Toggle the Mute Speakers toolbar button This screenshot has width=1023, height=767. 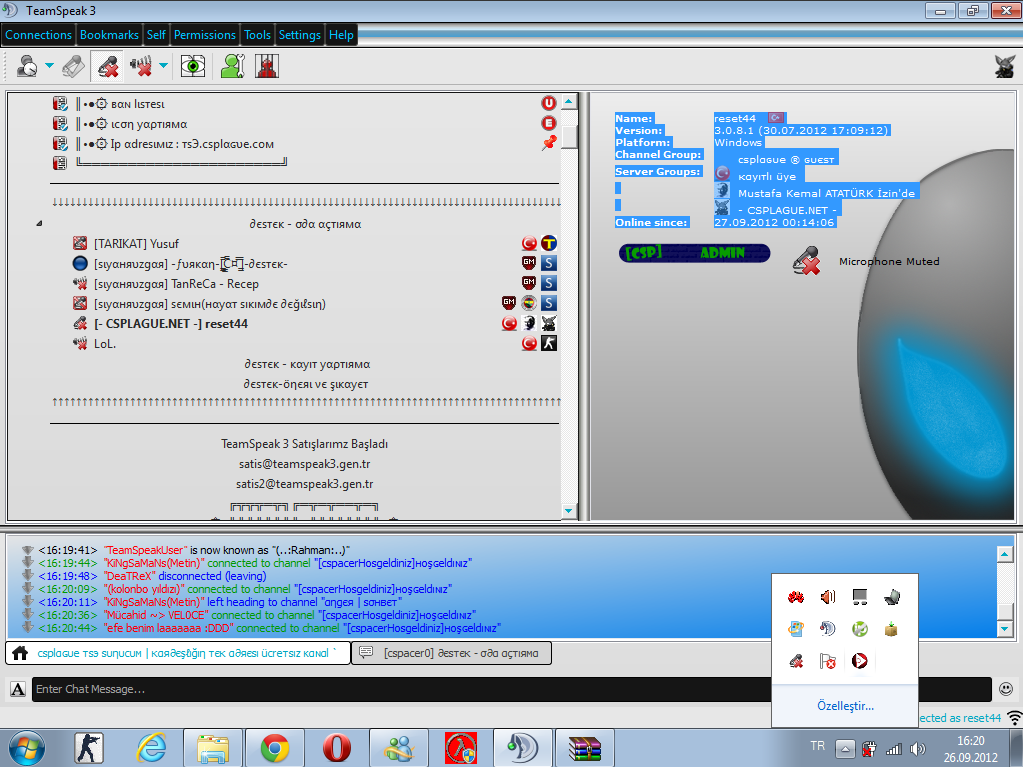[141, 66]
